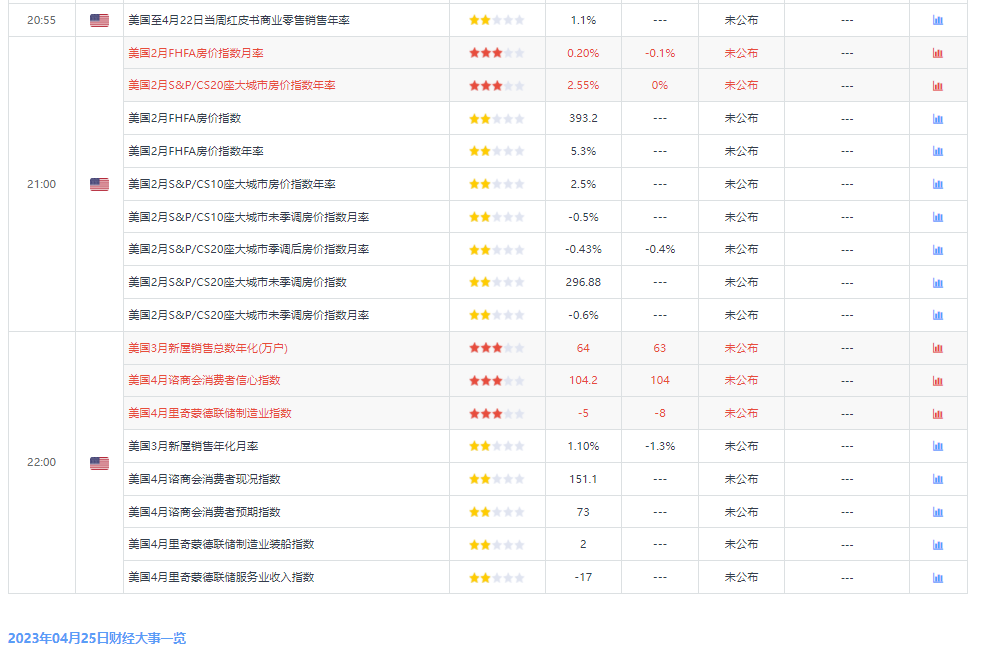Open the 2023年04月25日财经大事一览 link
Image resolution: width=1007 pixels, height=648 pixels.
click(x=97, y=638)
